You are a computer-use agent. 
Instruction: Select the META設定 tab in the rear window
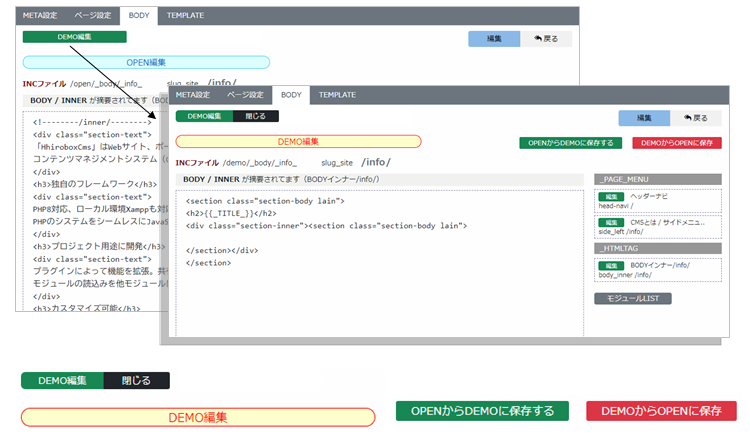[x=41, y=16]
